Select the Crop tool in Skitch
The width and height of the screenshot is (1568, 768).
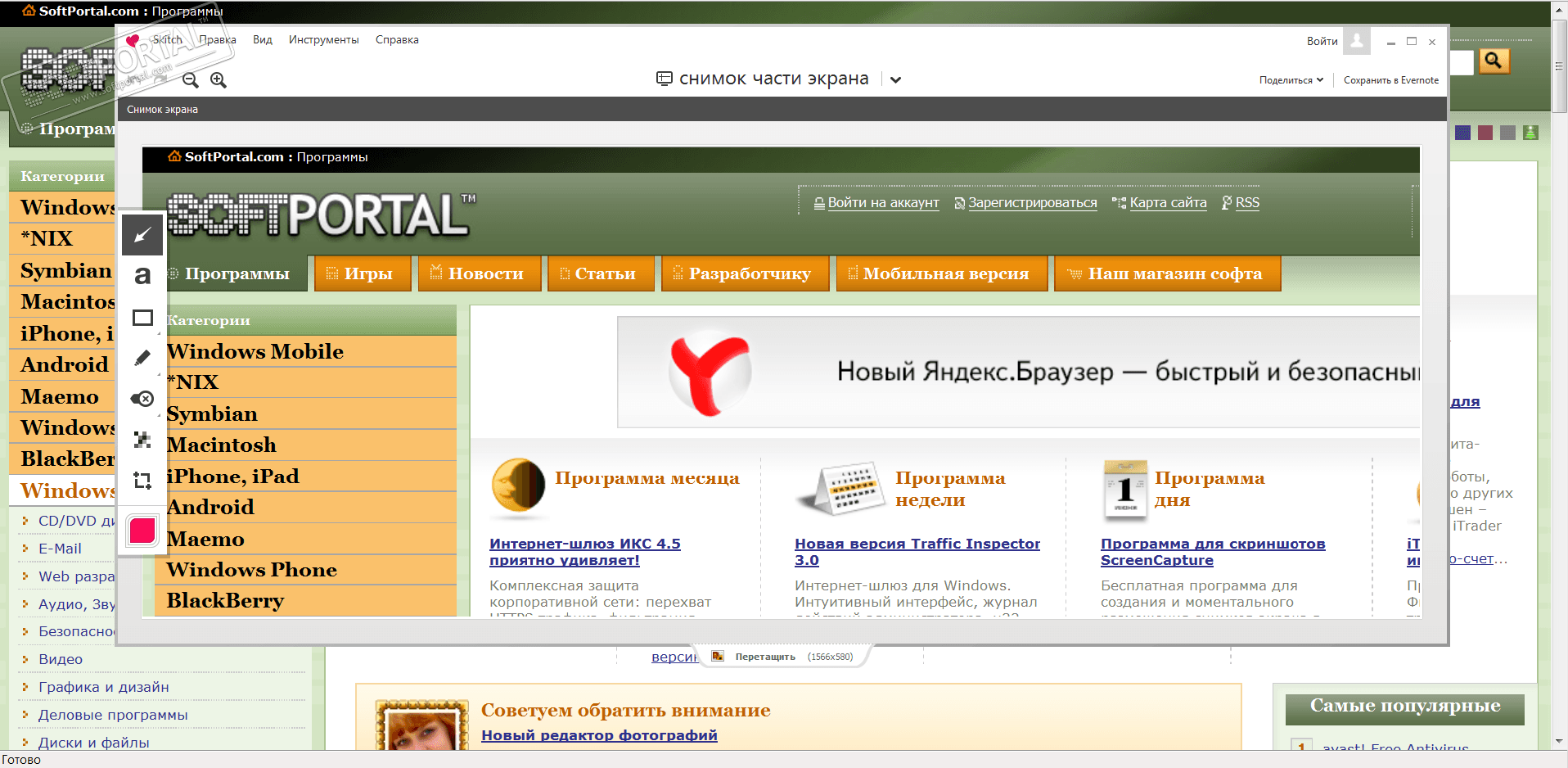(x=142, y=481)
